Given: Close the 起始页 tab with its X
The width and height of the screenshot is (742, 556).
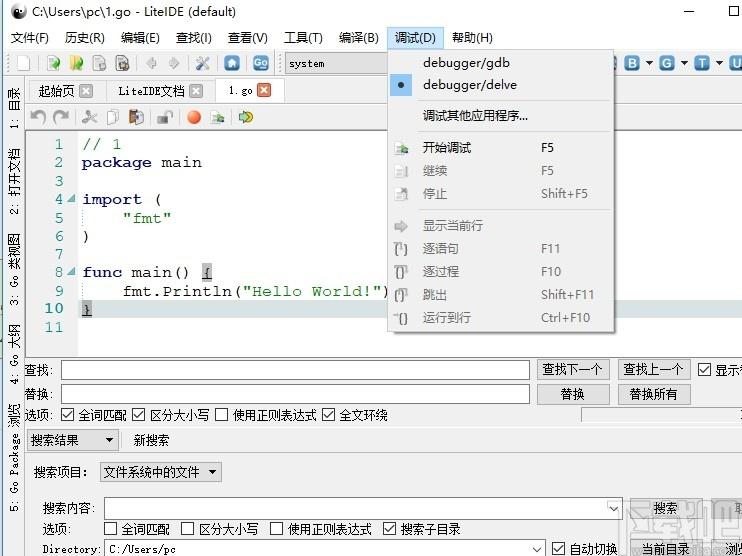Looking at the screenshot, I should [86, 91].
